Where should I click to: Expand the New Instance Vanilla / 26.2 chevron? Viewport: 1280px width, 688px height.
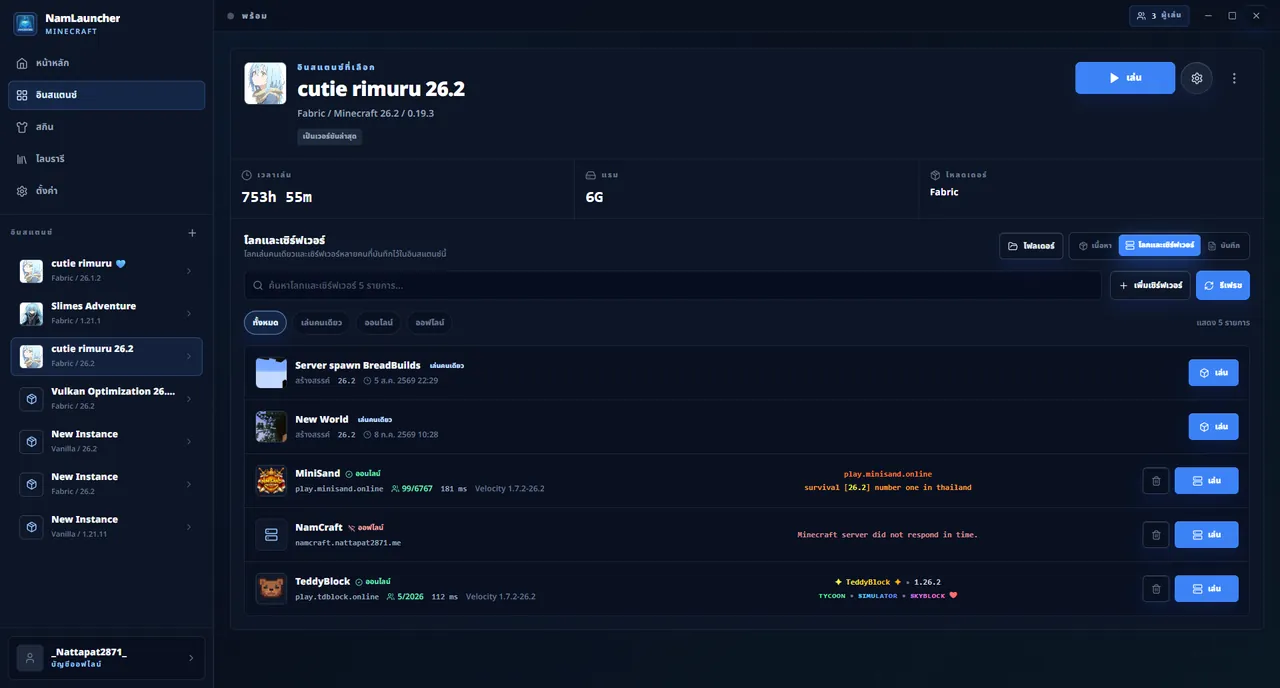point(189,442)
